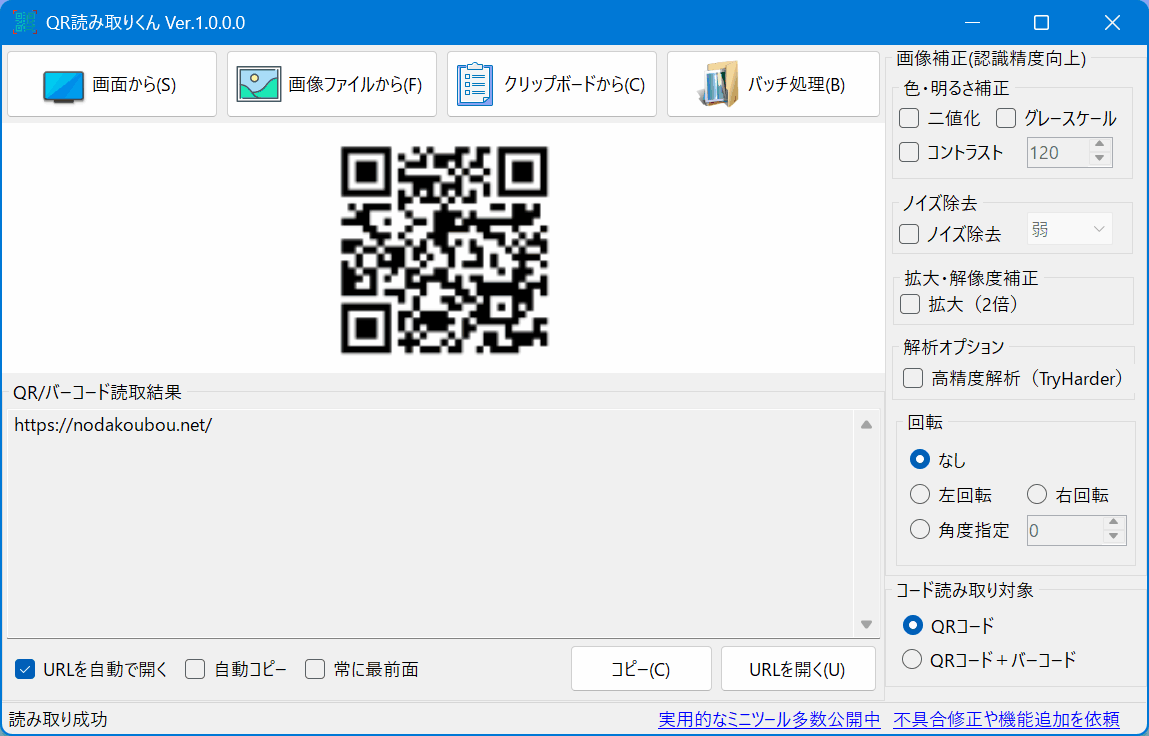Click the monitor icon on the 画面から button
Image resolution: width=1149 pixels, height=736 pixels.
(62, 84)
